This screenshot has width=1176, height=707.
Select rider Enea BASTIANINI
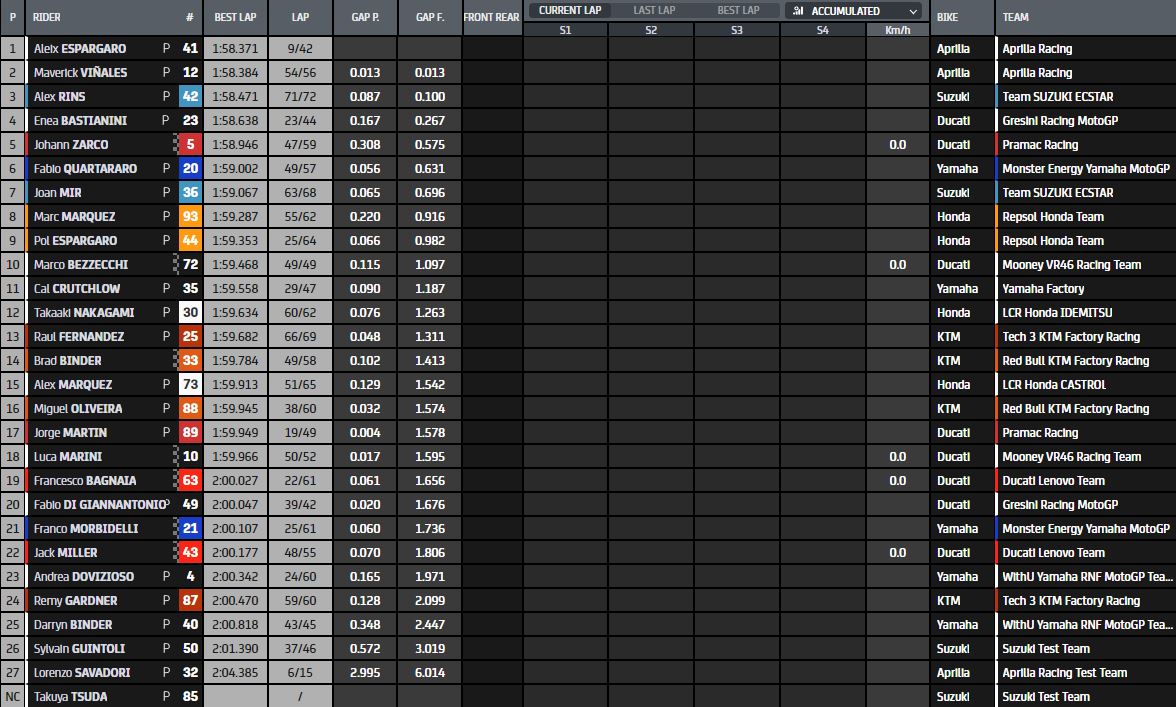click(x=80, y=121)
